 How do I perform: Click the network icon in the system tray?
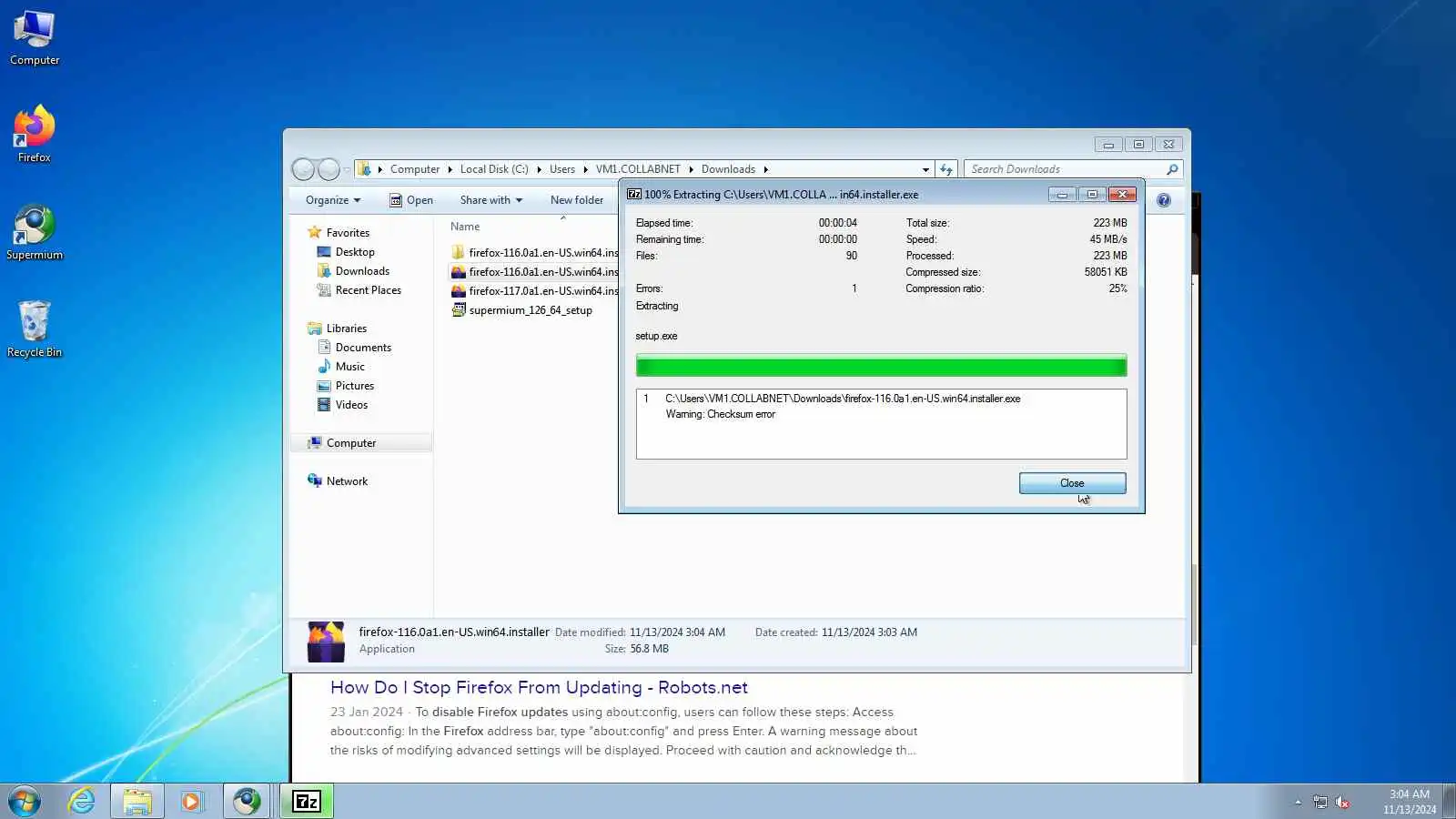(1320, 802)
